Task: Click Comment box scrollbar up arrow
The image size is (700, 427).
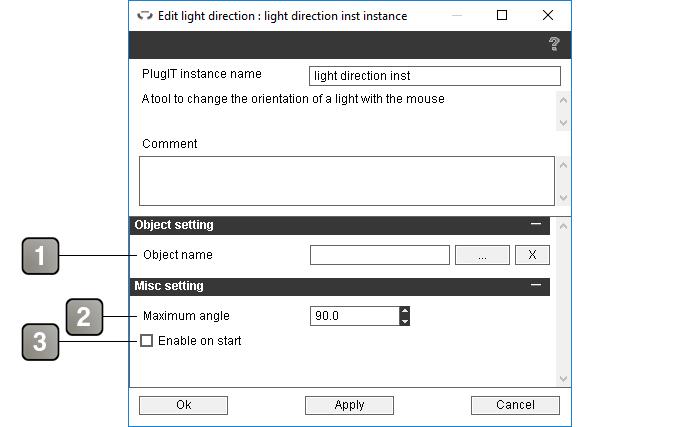Action: pyautogui.click(x=563, y=165)
